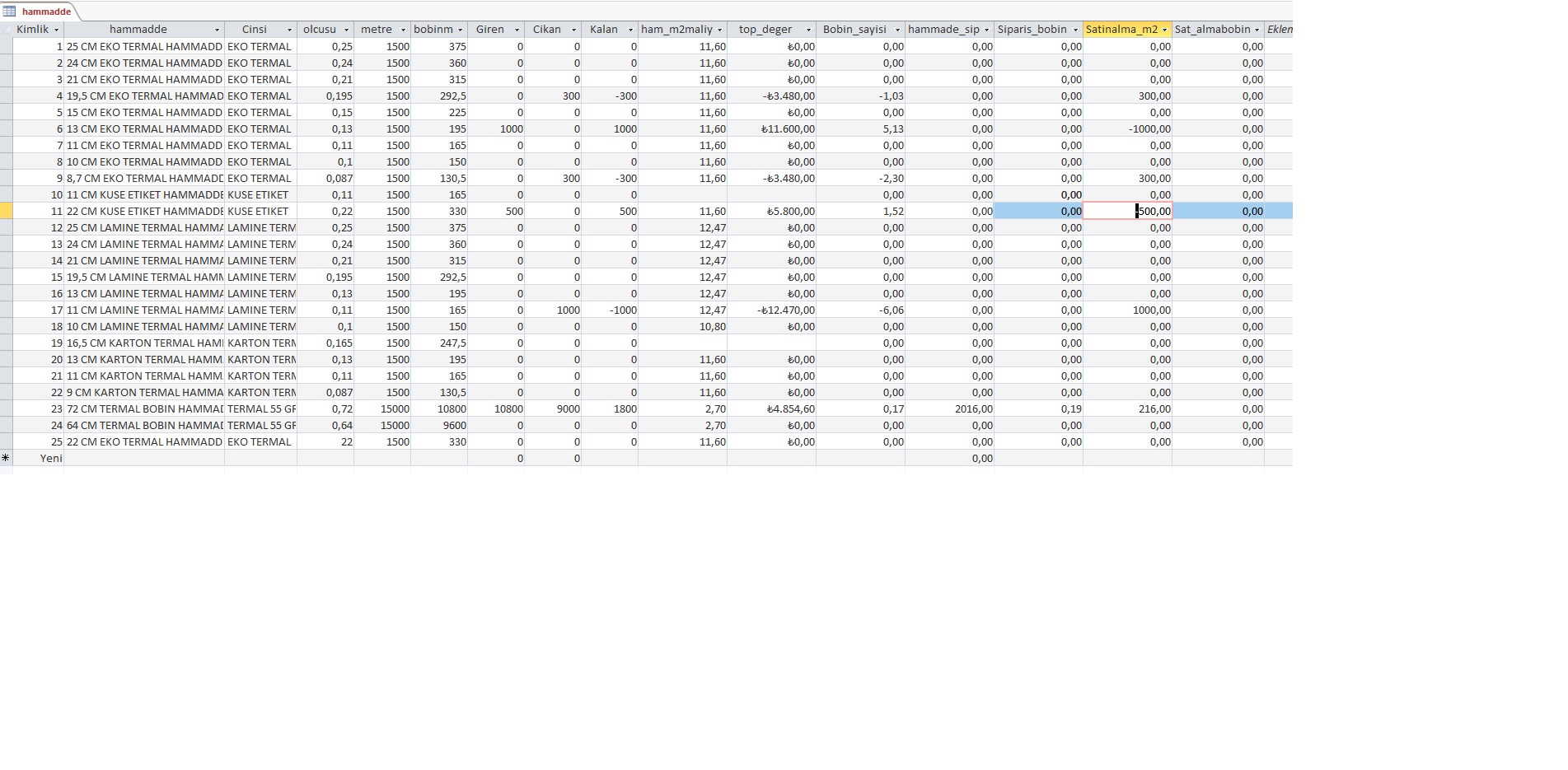1568x770 pixels.
Task: Click the table icon on hammadde tab
Action: click(9, 12)
